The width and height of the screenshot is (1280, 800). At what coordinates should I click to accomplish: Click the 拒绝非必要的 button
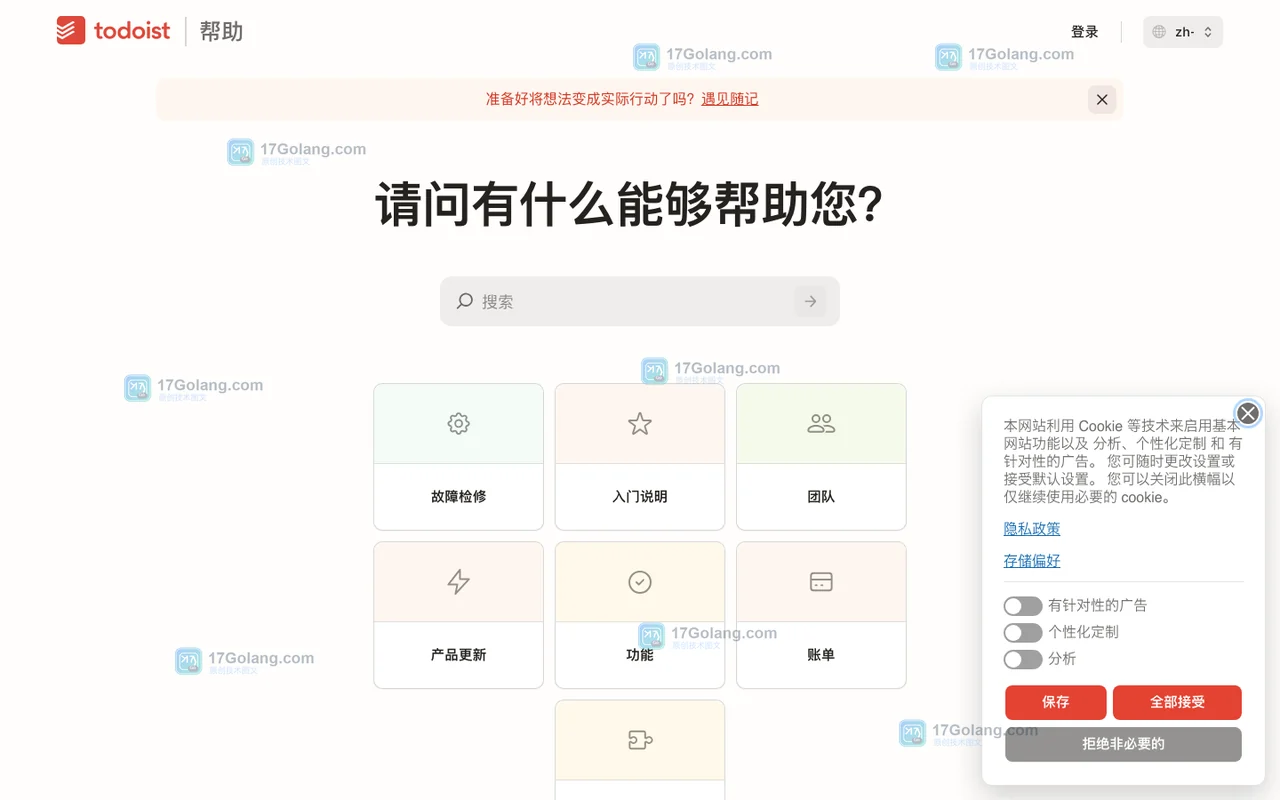tap(1123, 744)
